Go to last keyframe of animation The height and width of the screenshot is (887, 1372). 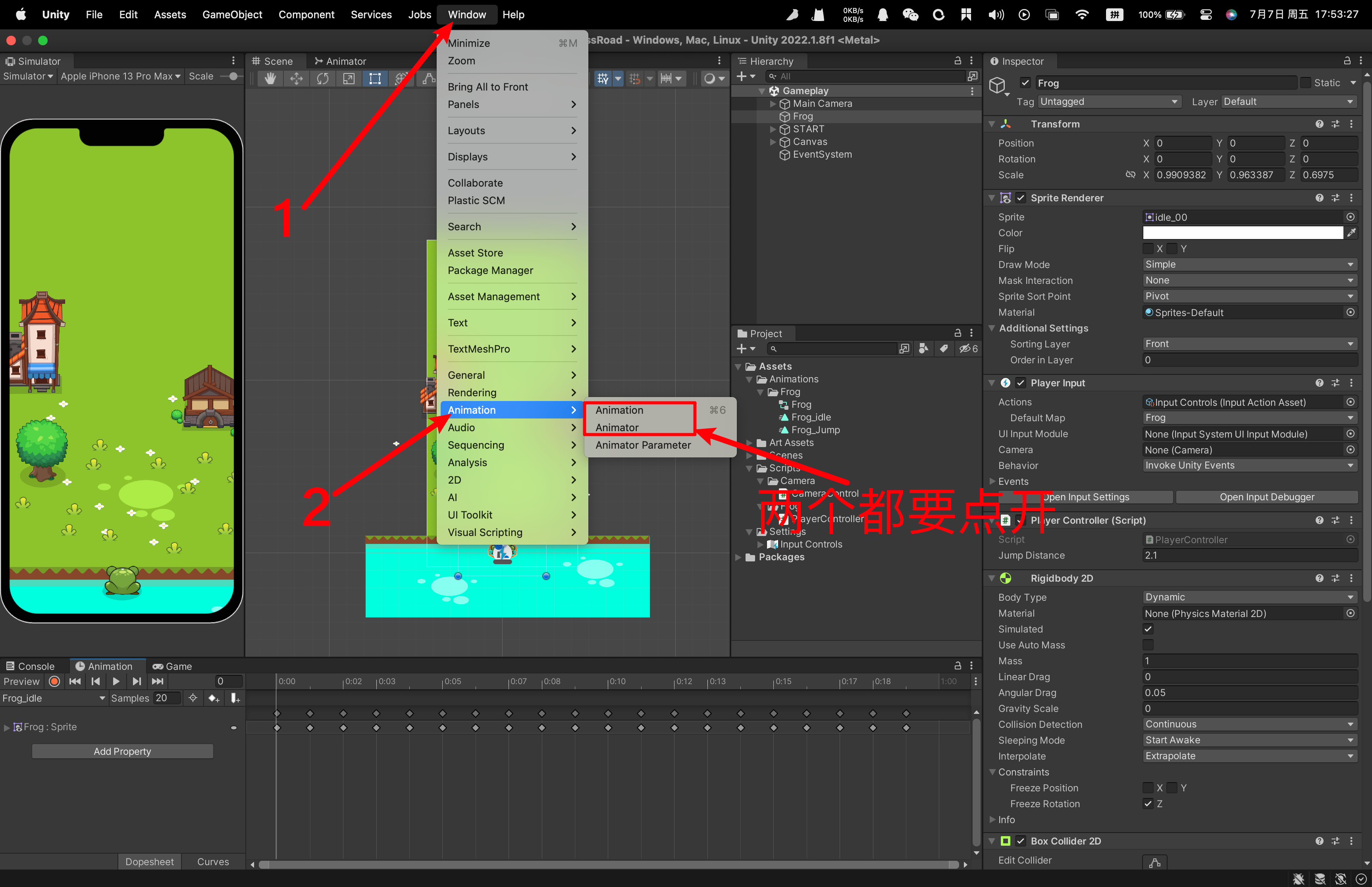(157, 681)
